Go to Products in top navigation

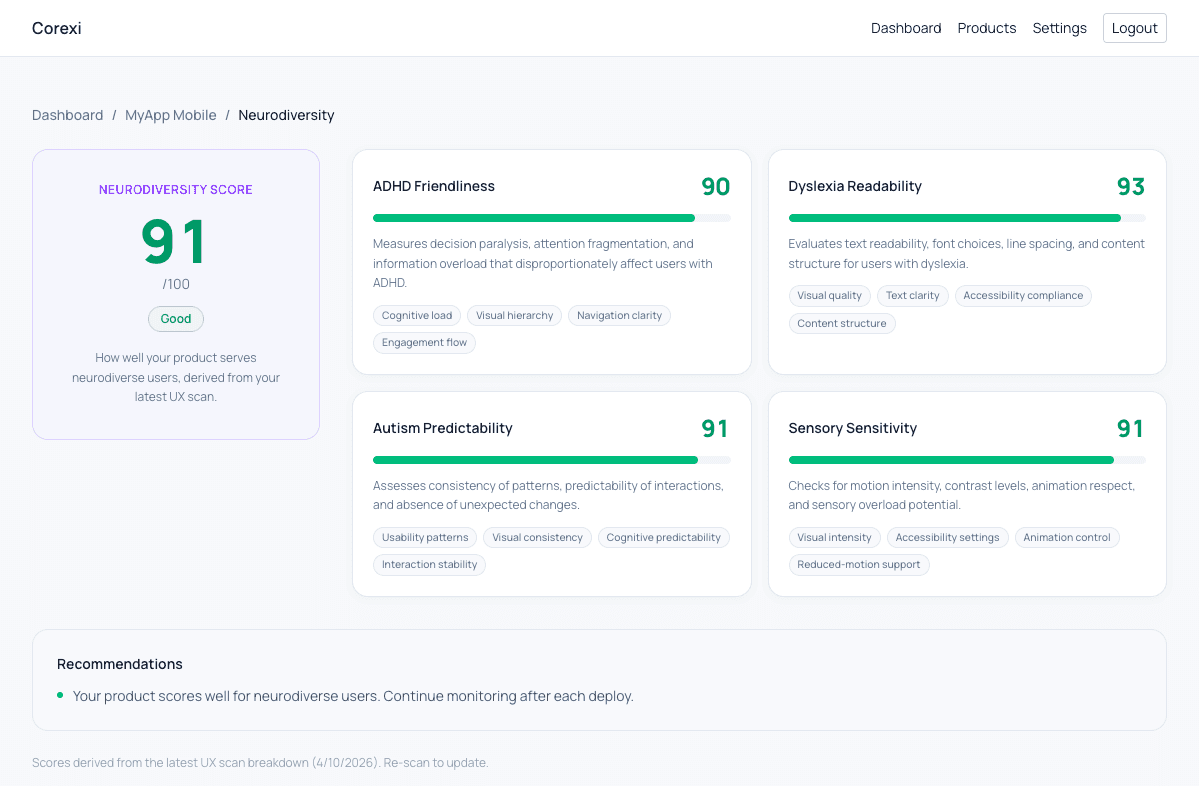coord(986,28)
